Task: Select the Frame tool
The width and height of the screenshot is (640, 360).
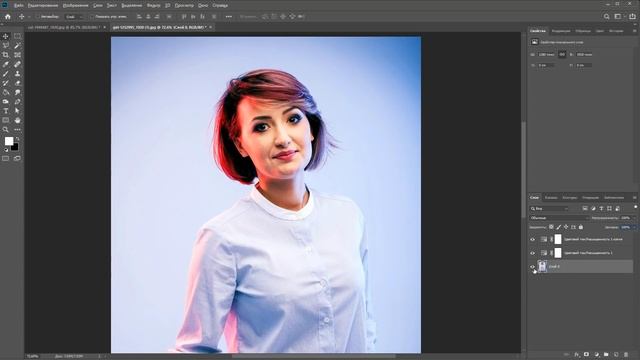Action: (x=17, y=55)
